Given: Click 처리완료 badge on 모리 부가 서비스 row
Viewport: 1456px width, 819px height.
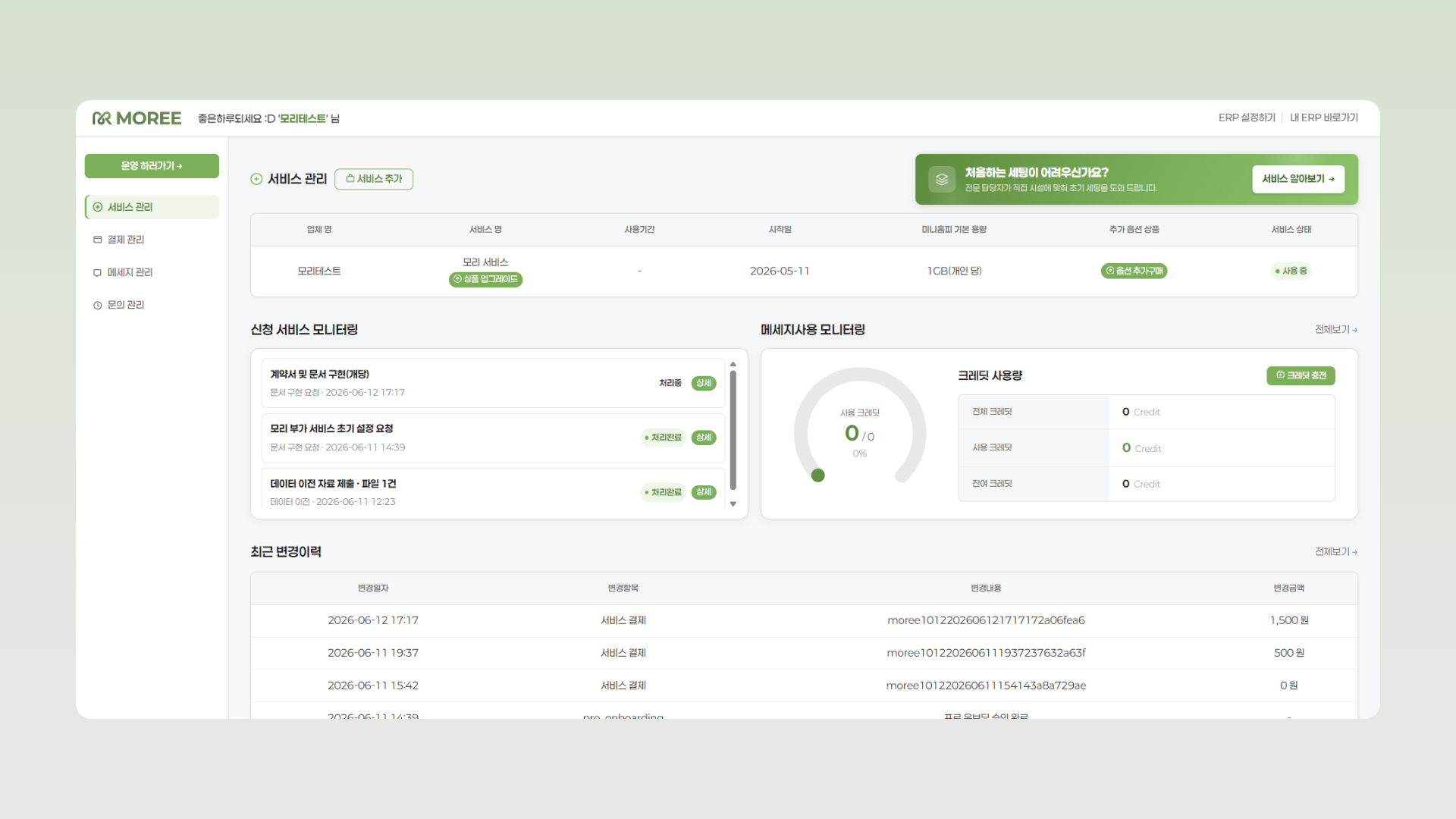Looking at the screenshot, I should 663,438.
